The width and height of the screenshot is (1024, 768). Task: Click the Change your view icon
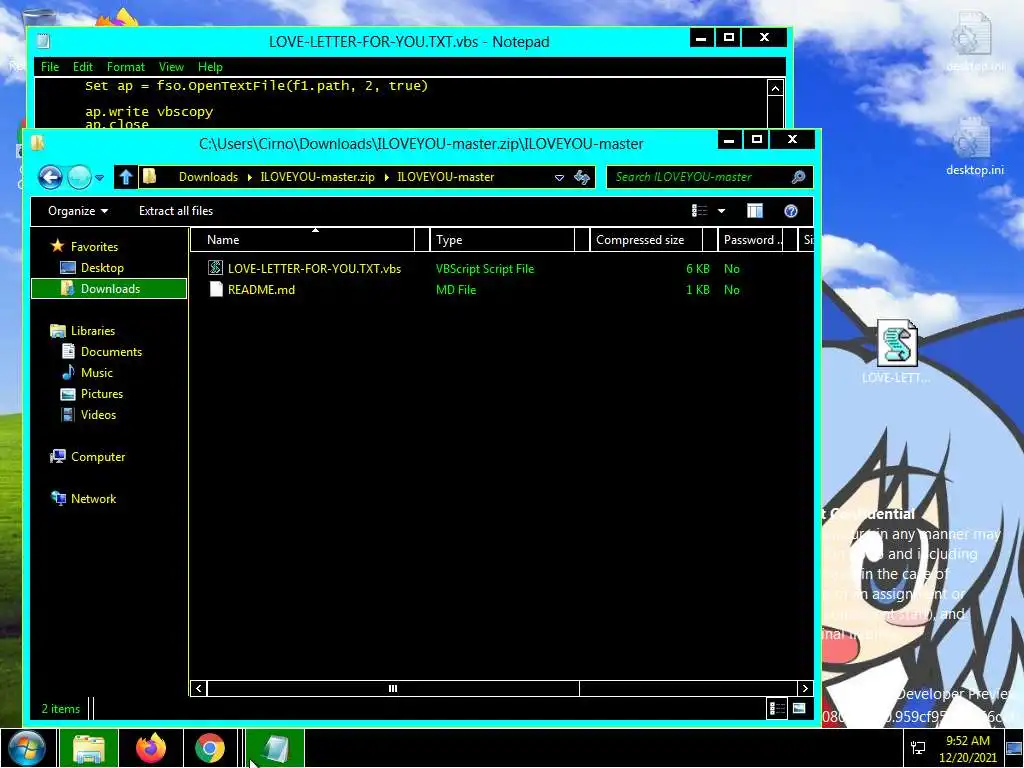pyautogui.click(x=699, y=211)
